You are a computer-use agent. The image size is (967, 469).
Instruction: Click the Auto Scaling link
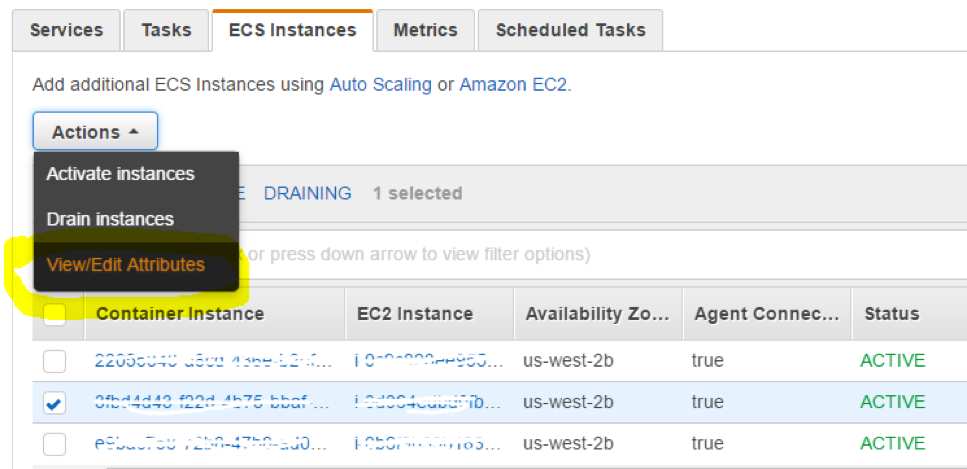pos(380,85)
